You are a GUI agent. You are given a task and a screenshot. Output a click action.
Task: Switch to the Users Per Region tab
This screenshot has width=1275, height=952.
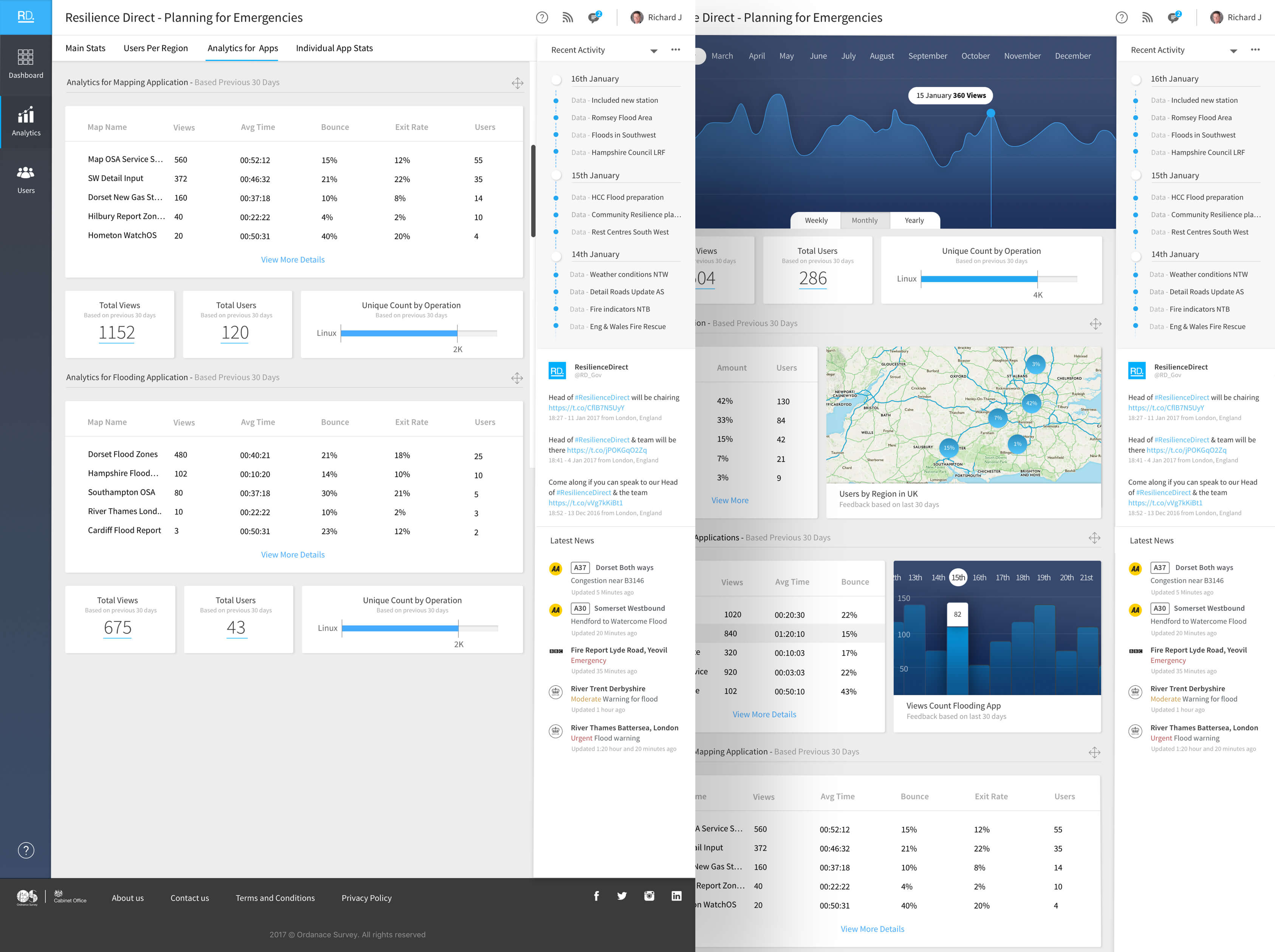point(156,48)
